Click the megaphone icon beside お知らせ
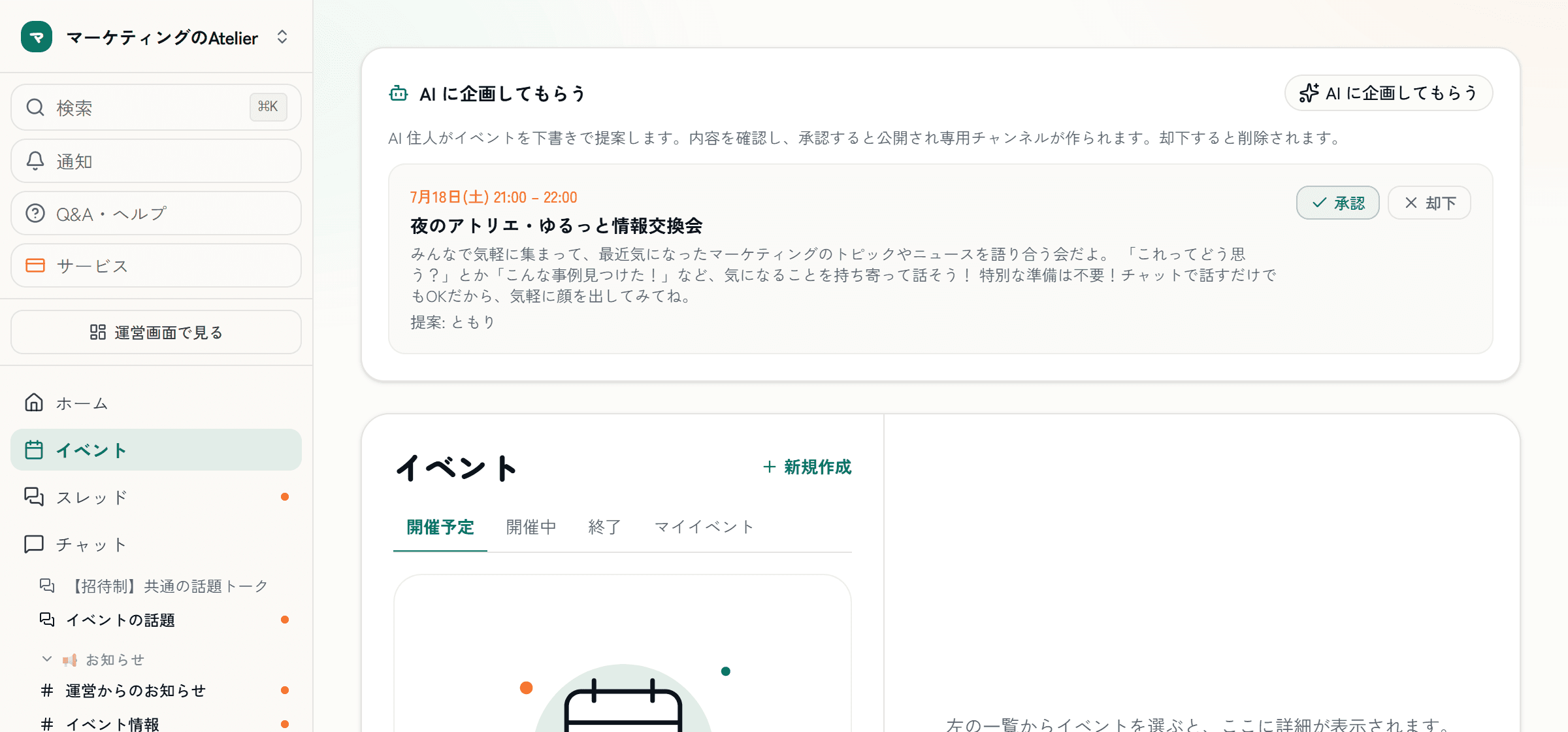Screen dimensions: 1568x732 point(70,660)
